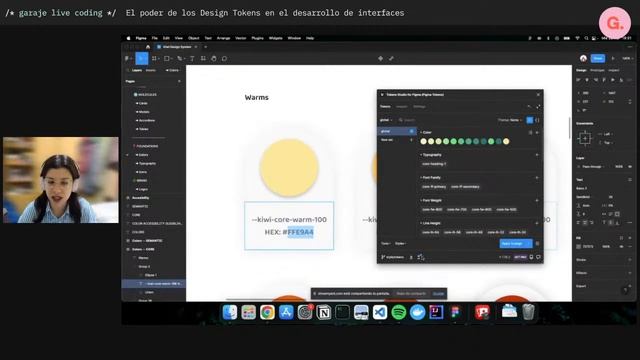Add a new Typography token with plus
640x360 pixels.
(x=537, y=155)
